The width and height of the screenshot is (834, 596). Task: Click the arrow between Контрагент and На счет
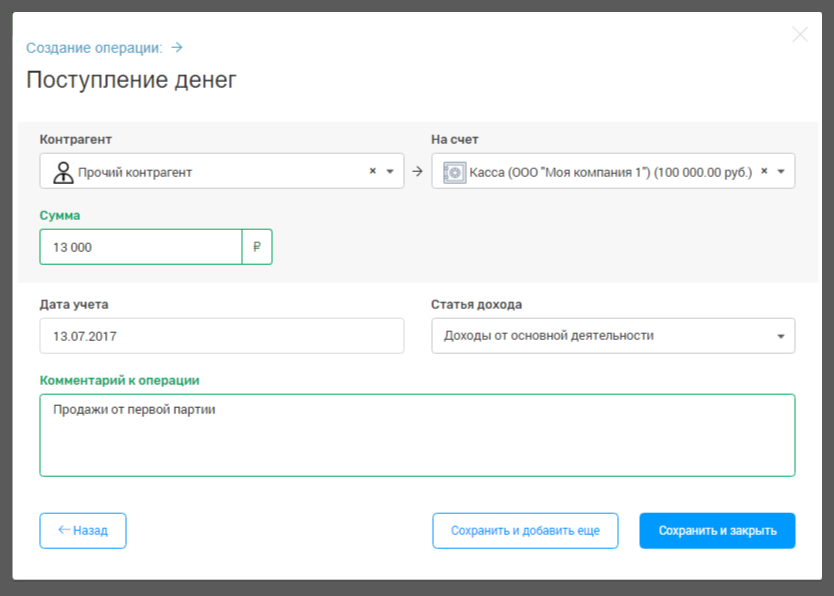(417, 171)
